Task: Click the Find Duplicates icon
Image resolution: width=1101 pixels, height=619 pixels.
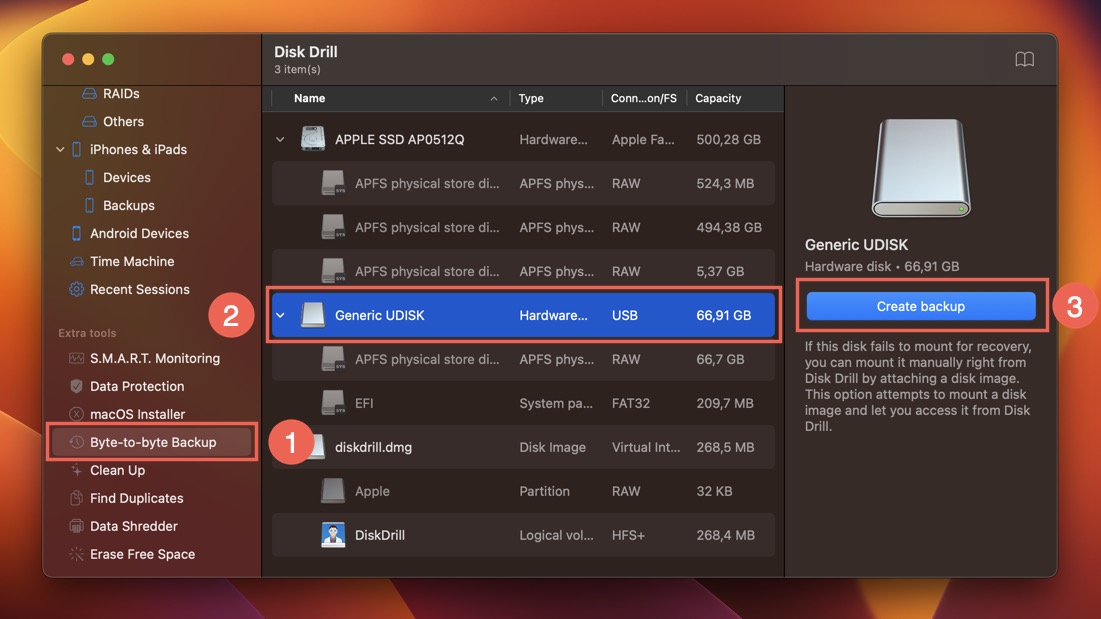Action: tap(77, 498)
